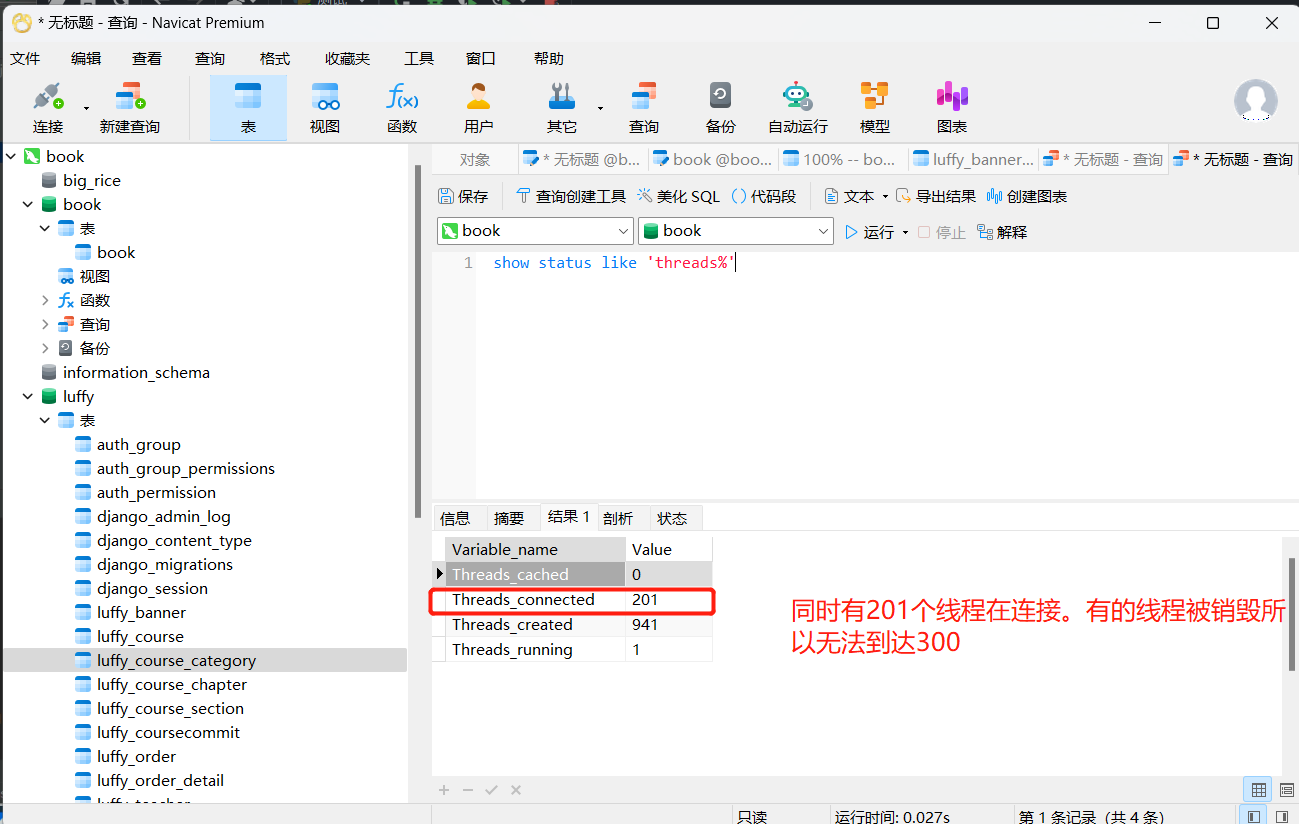Click the 创建图表 create chart icon
1299x824 pixels.
[x=1027, y=196]
